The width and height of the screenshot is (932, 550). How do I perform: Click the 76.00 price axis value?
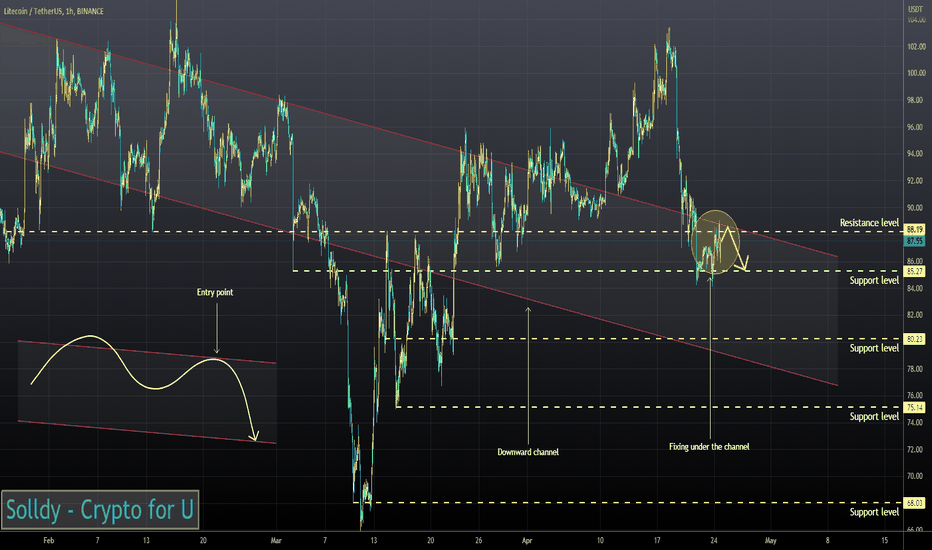click(x=916, y=395)
